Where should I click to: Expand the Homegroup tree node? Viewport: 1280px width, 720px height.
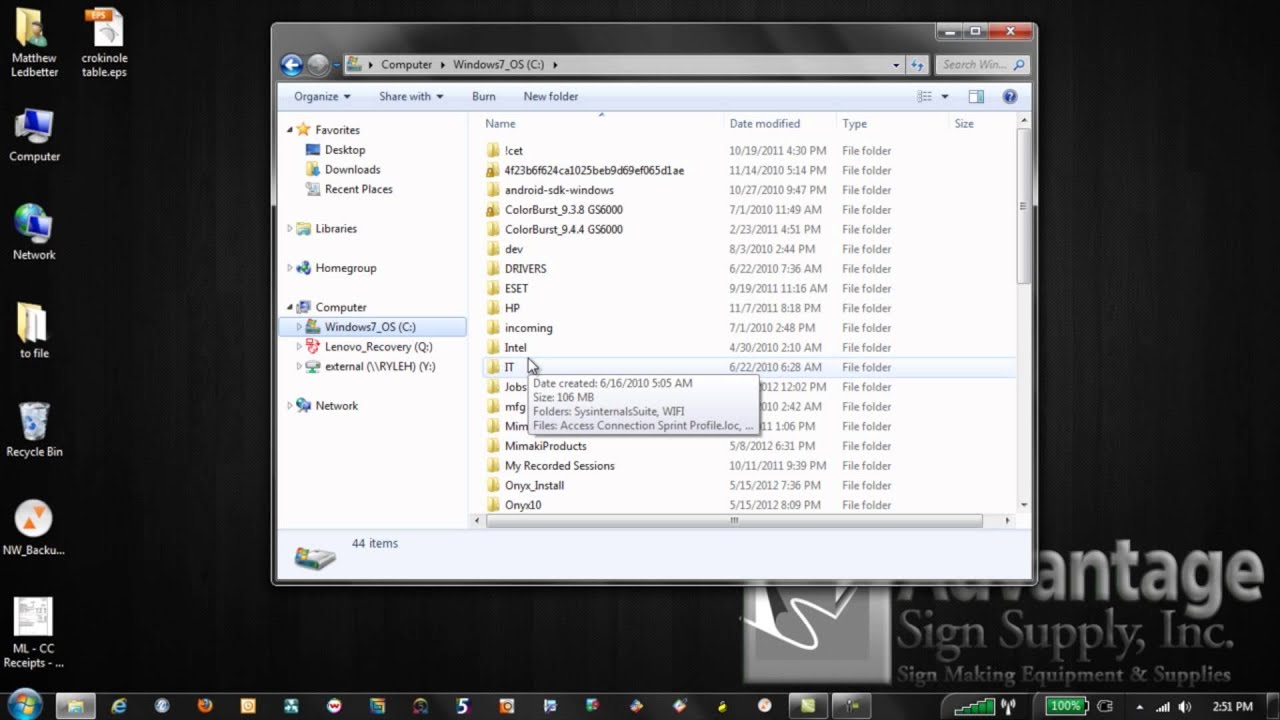coord(290,268)
